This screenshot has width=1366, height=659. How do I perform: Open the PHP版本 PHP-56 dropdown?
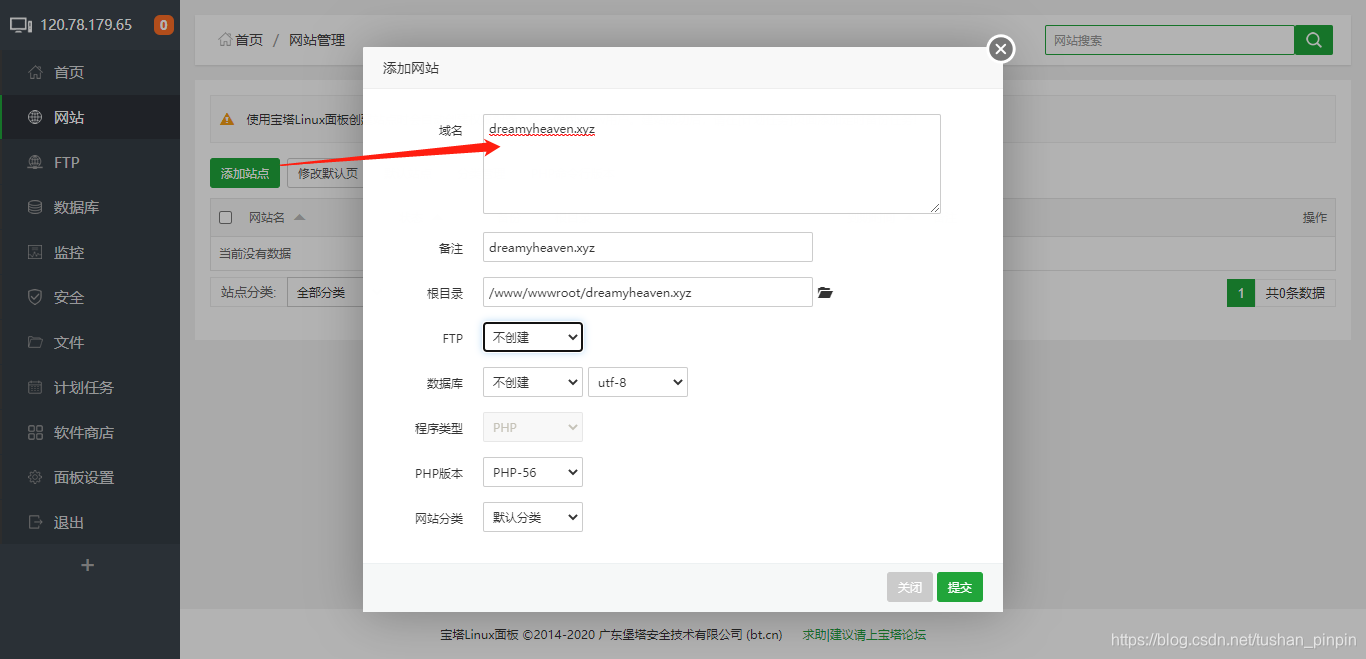[x=533, y=472]
